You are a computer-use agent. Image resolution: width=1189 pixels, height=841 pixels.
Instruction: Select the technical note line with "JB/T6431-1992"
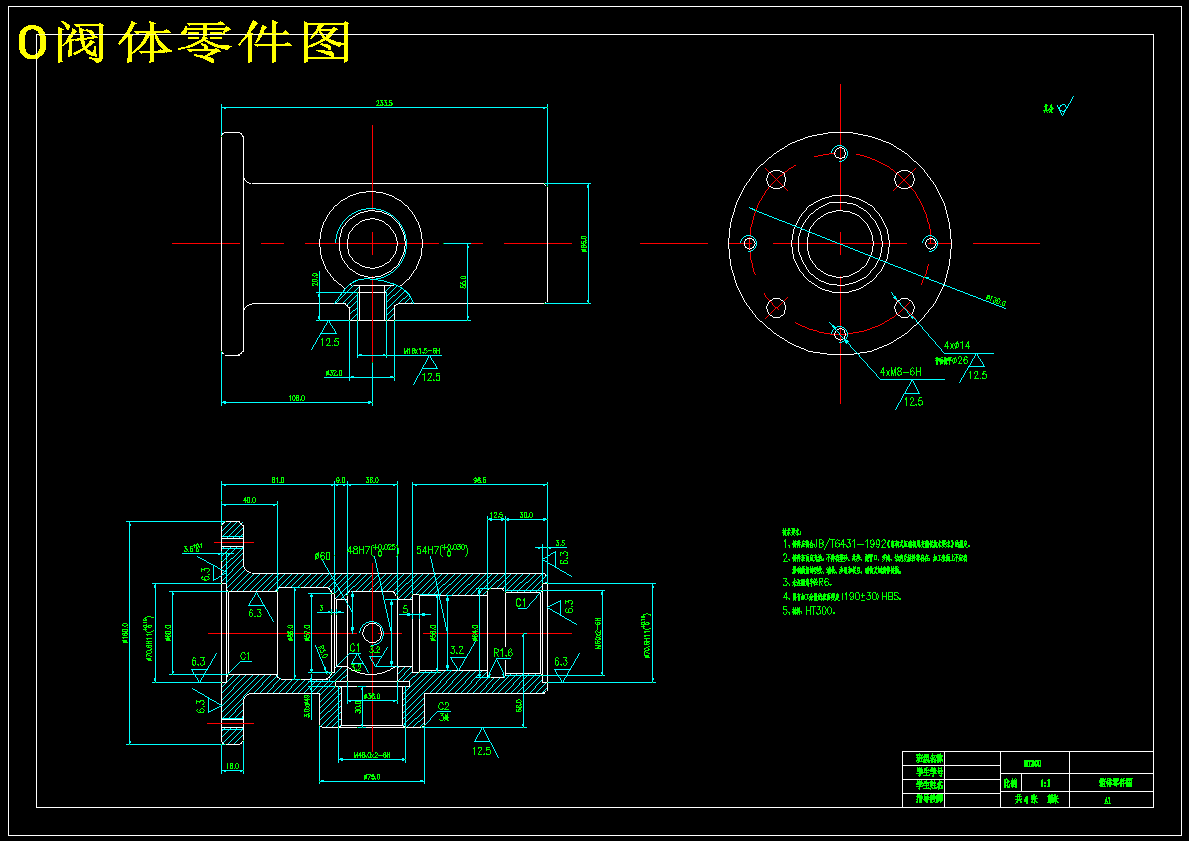877,544
